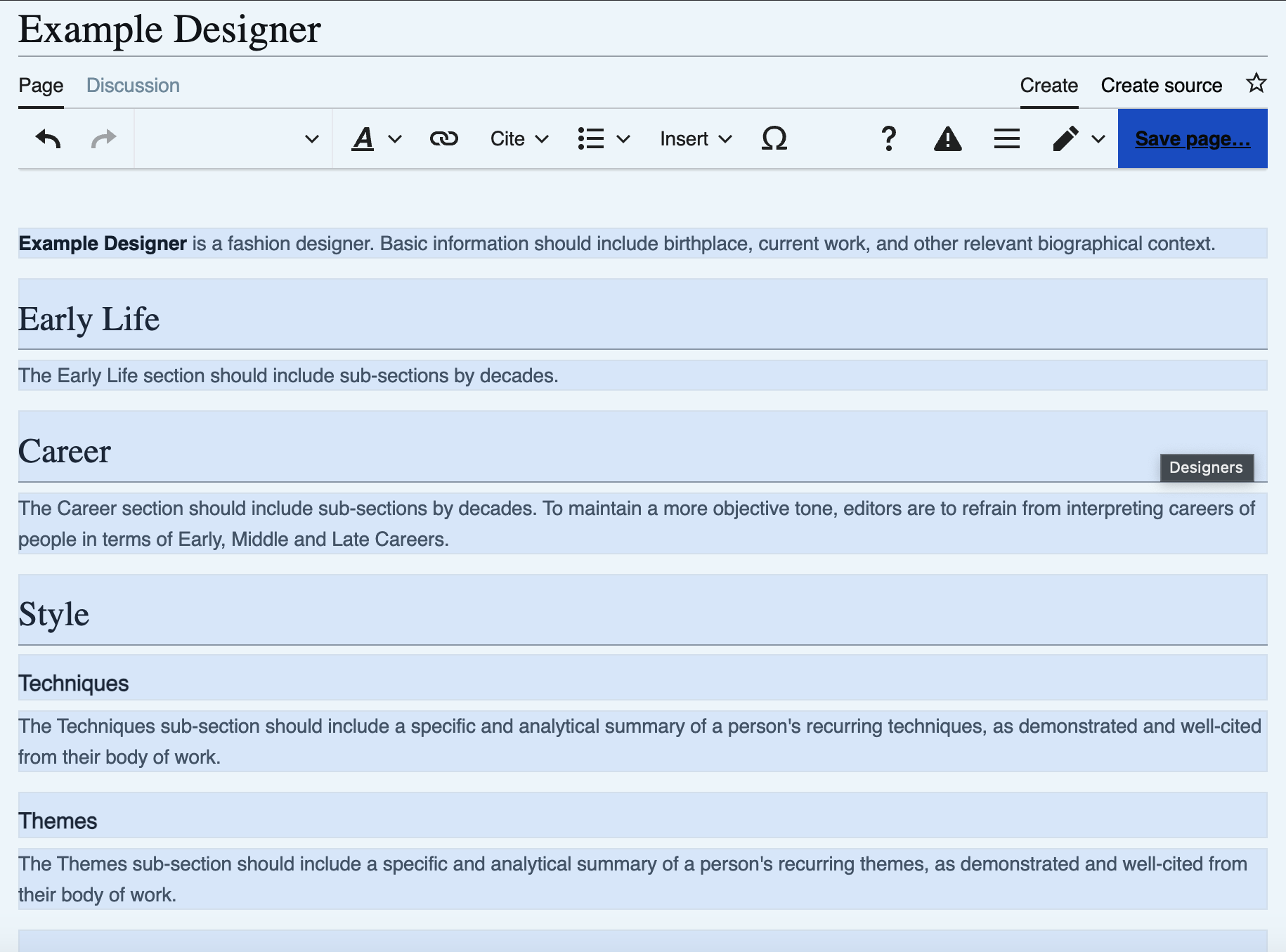Click the undo arrow icon
Image resolution: width=1286 pixels, height=952 pixels.
48,138
